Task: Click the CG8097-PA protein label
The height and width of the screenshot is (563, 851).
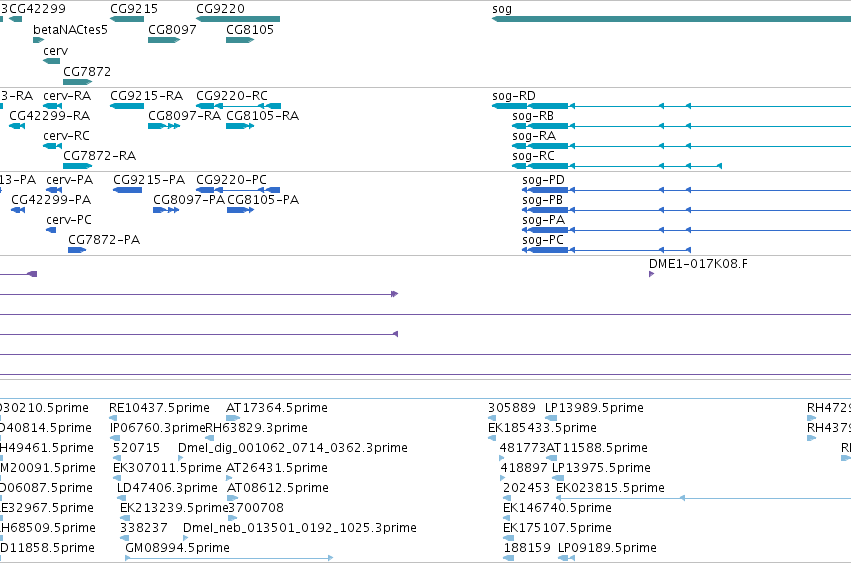Action: pos(189,200)
